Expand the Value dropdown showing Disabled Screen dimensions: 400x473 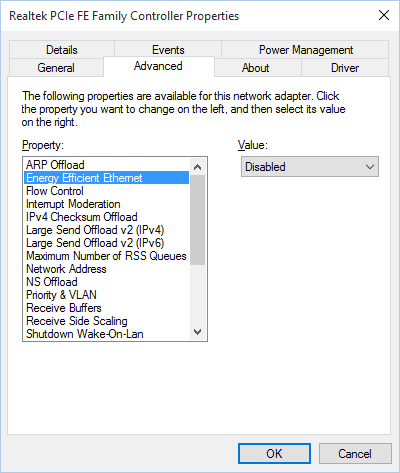310,167
